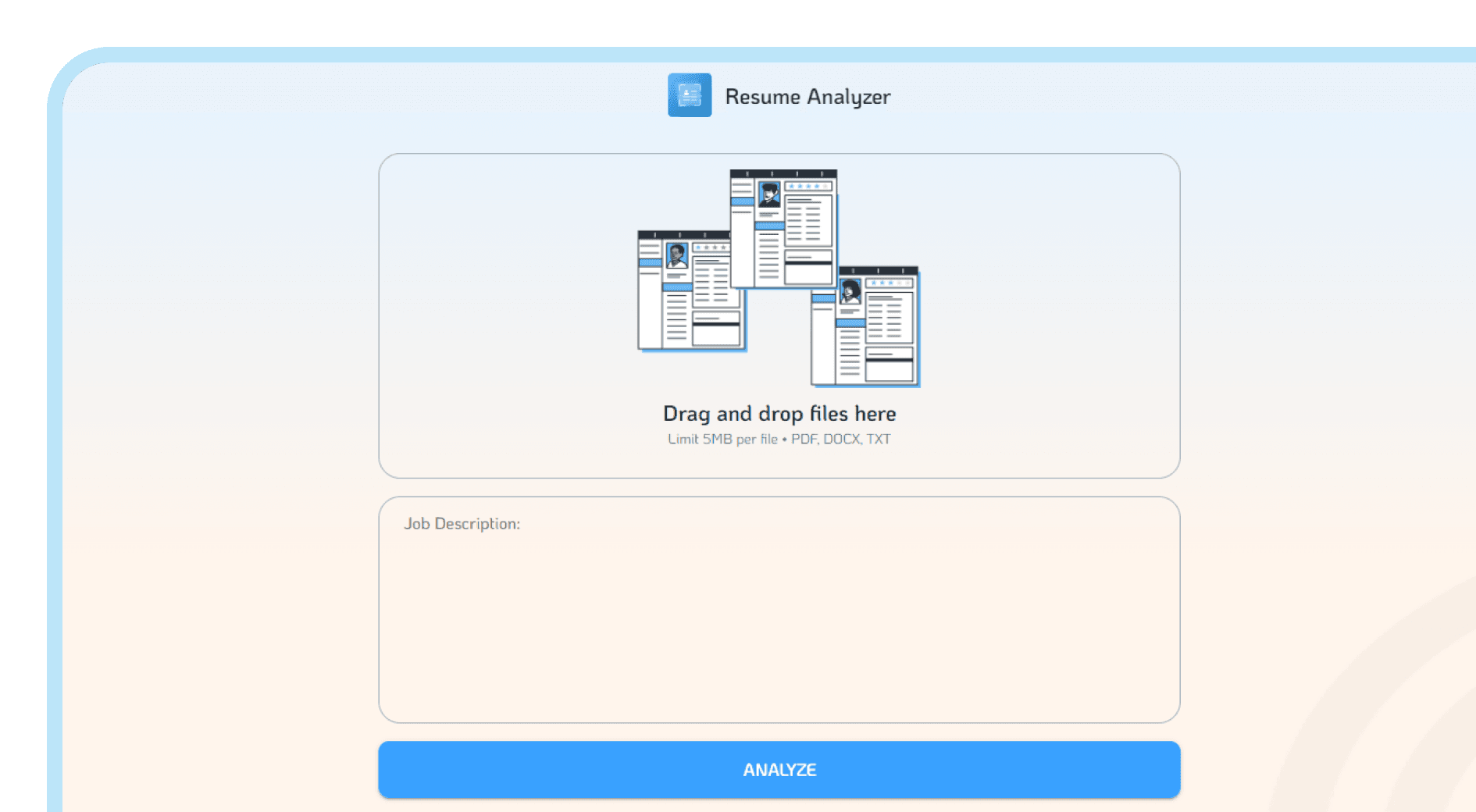Click the profile photo on the center resume card
Screen dimensions: 1476x812
(769, 195)
